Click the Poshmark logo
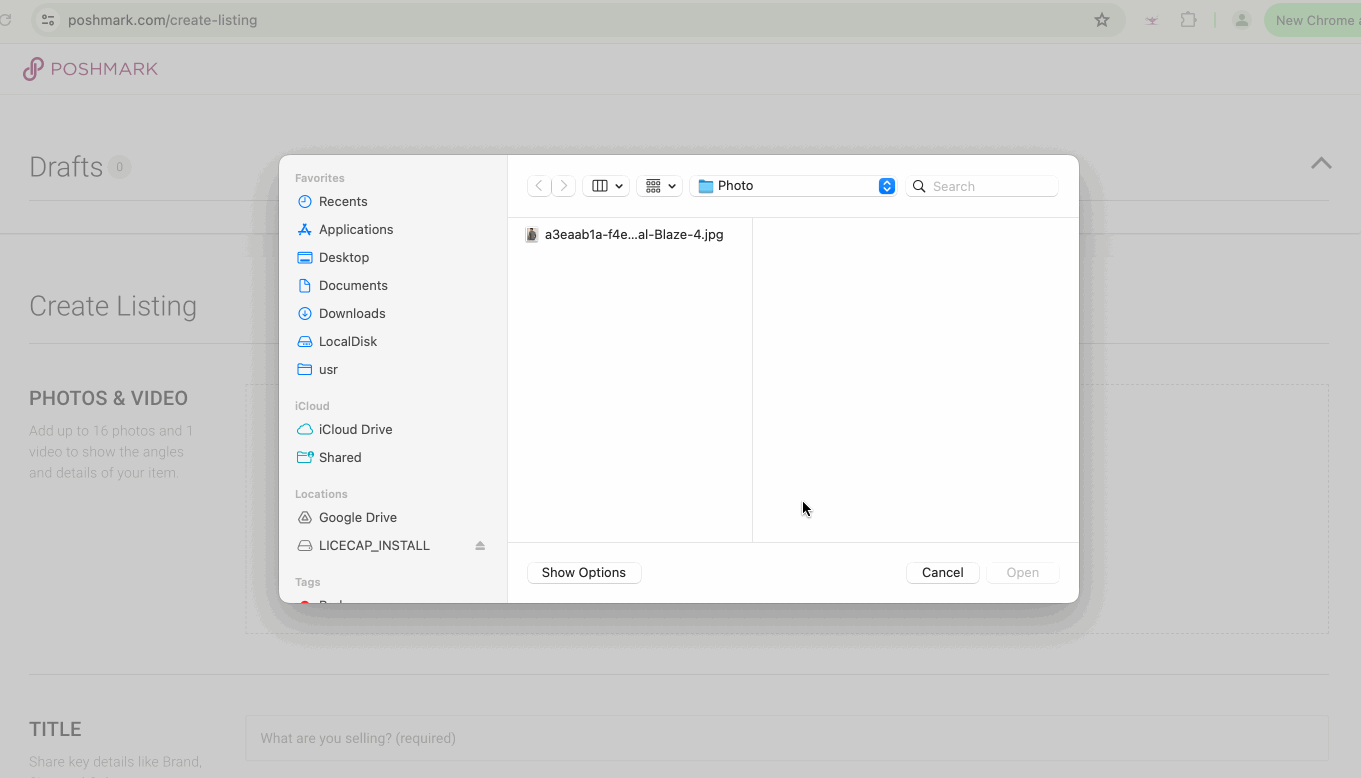This screenshot has height=778, width=1361. click(90, 69)
